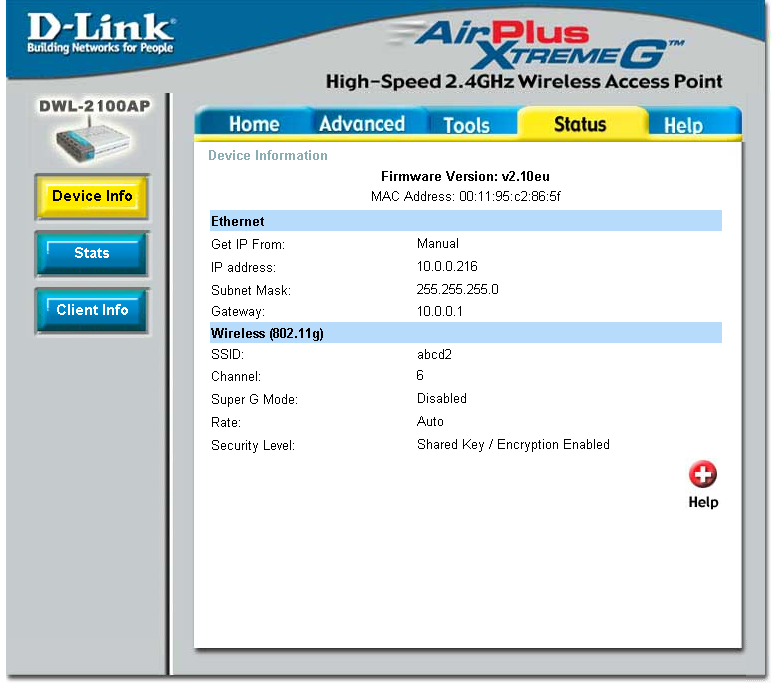This screenshot has height=687, width=776.
Task: Open the Tools tab
Action: (x=466, y=125)
